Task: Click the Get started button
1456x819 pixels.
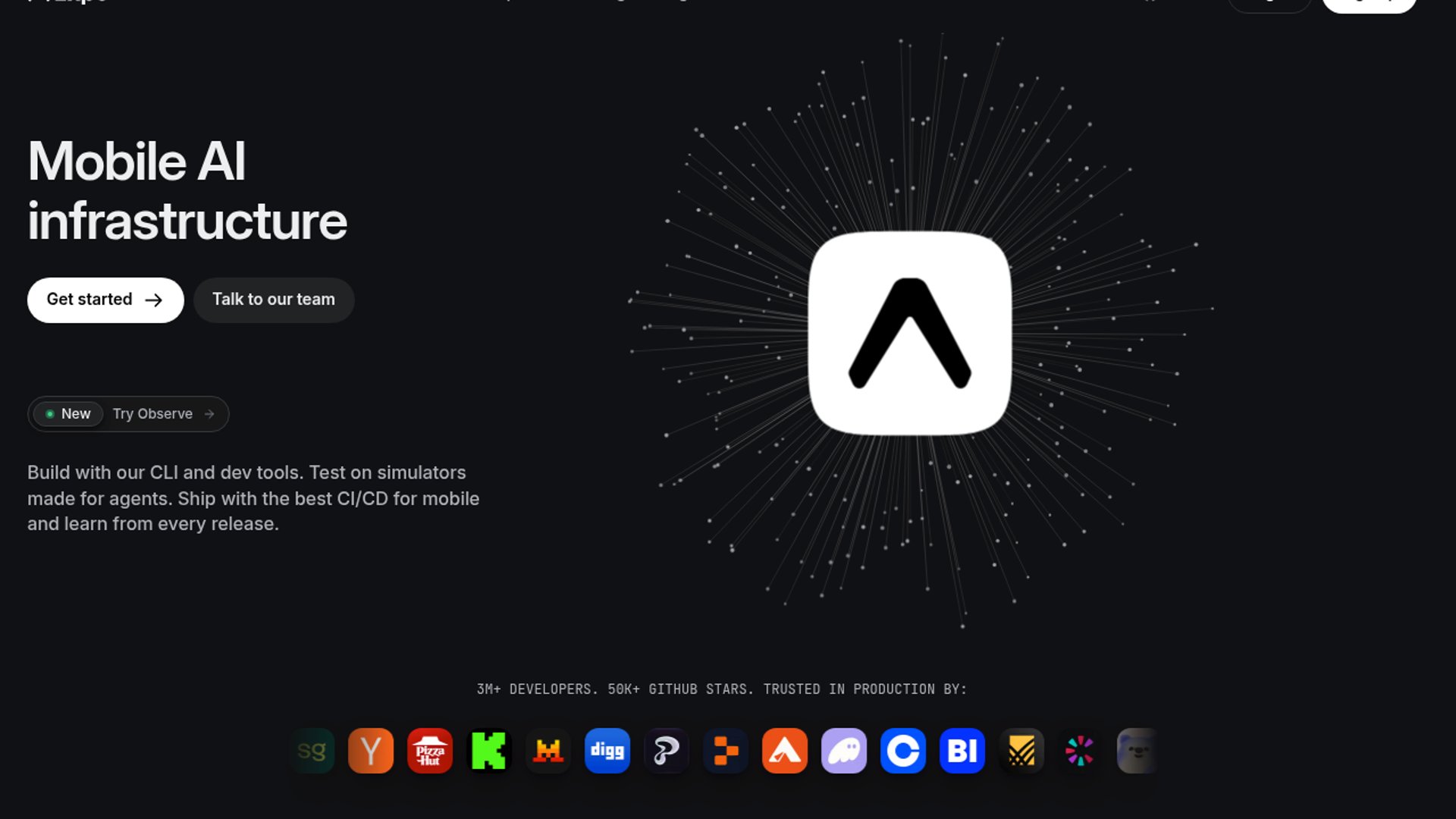Action: pyautogui.click(x=105, y=300)
